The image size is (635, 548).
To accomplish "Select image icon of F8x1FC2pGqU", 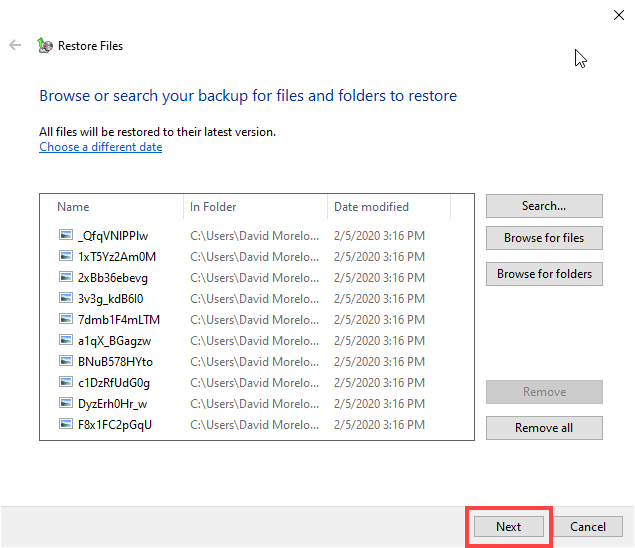I will pos(66,424).
